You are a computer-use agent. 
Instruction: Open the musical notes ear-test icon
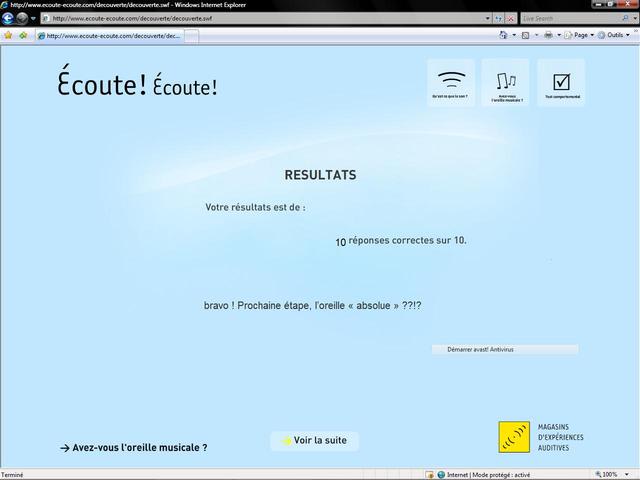click(506, 83)
